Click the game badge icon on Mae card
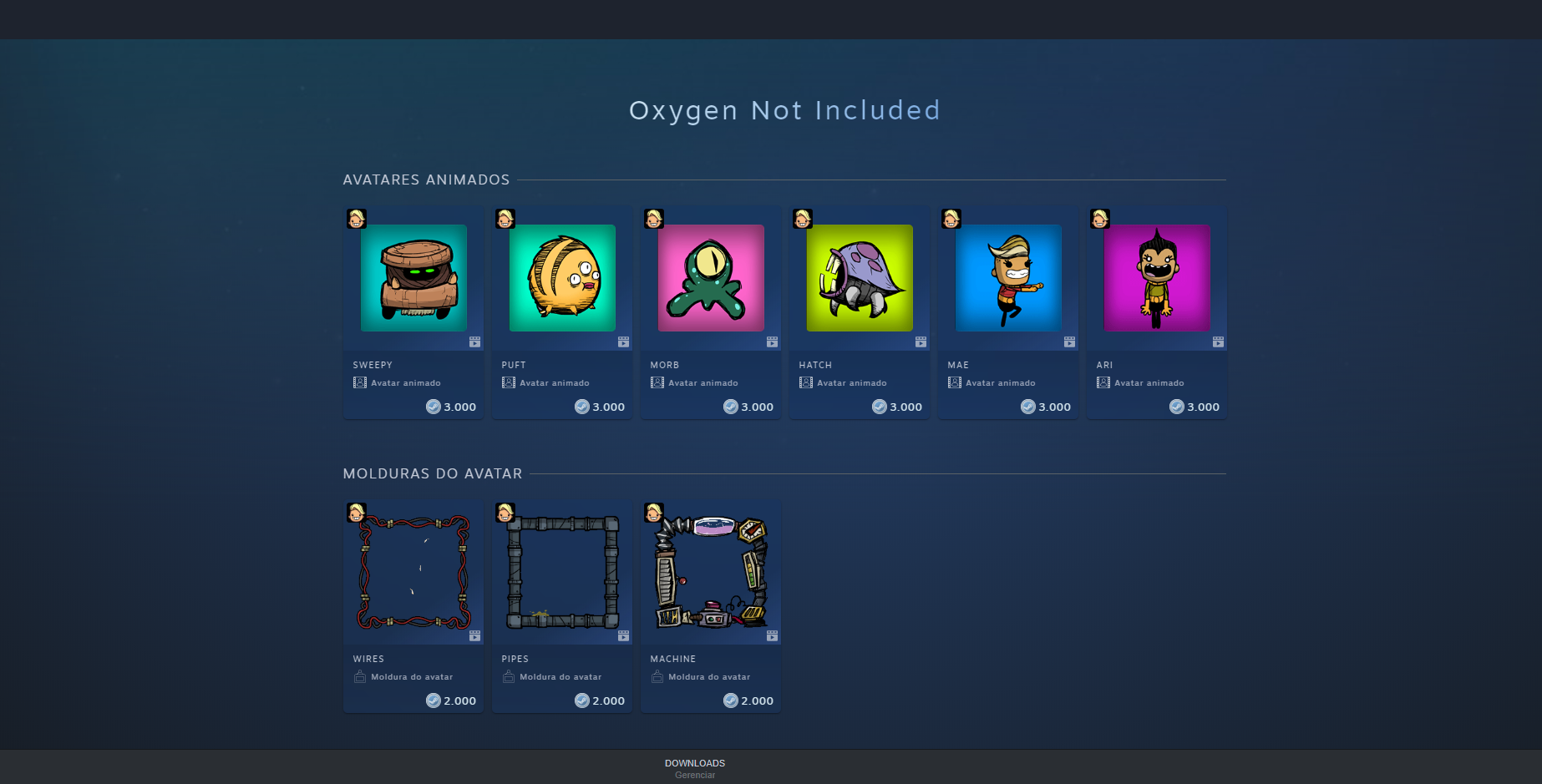Image resolution: width=1542 pixels, height=784 pixels. tap(951, 219)
